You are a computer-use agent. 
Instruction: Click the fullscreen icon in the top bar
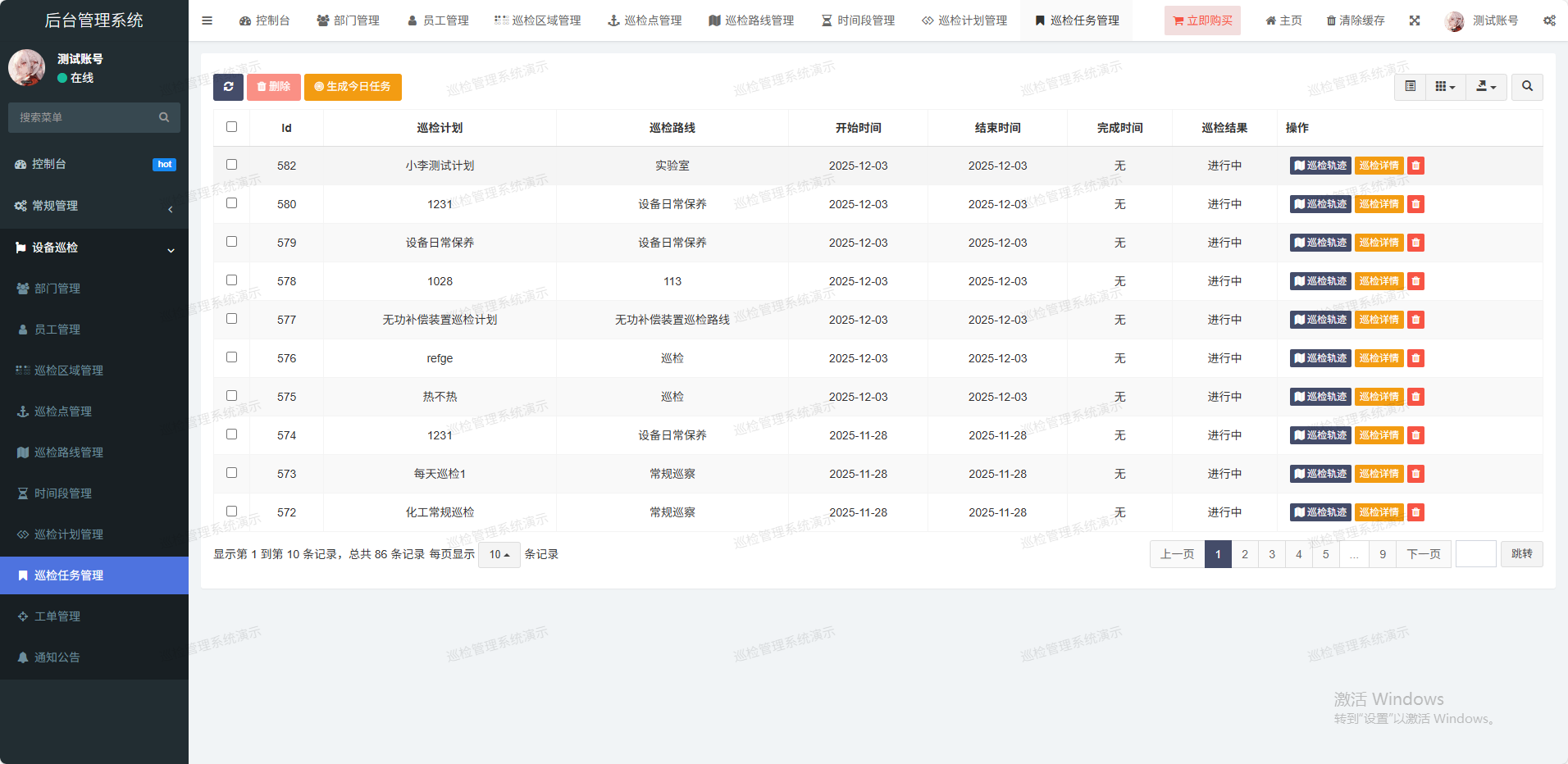(x=1415, y=20)
